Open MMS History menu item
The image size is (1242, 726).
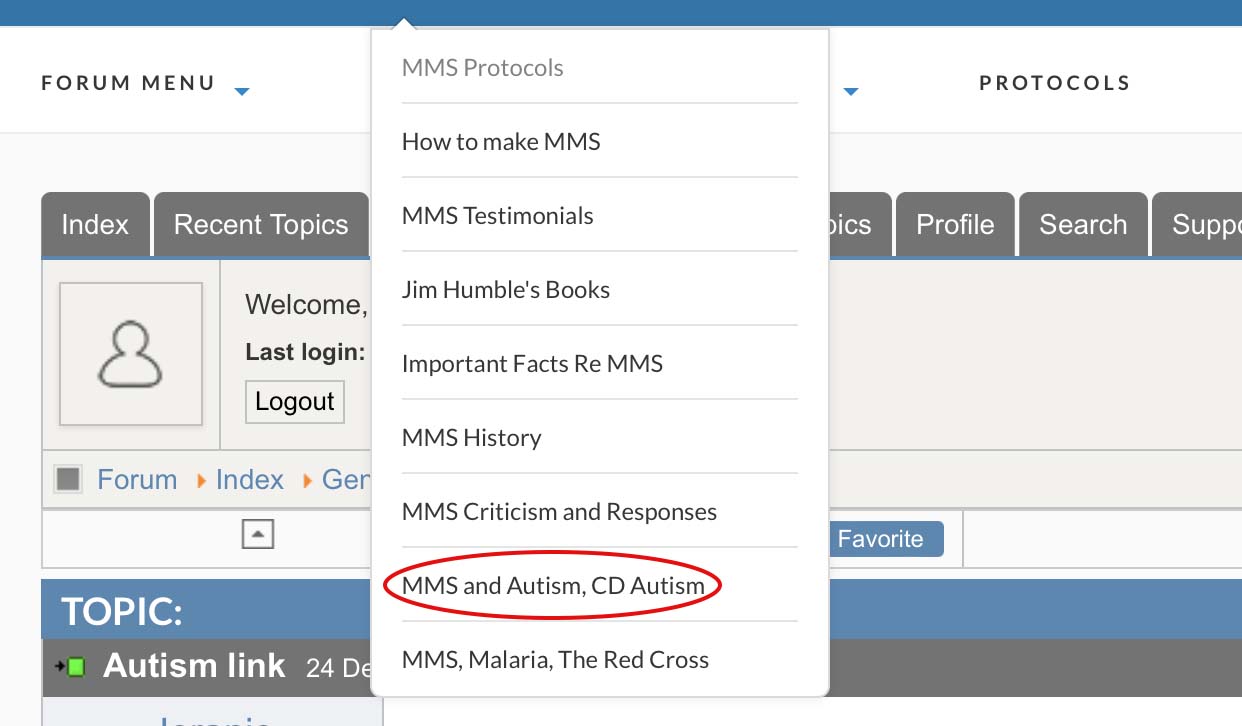coord(471,438)
